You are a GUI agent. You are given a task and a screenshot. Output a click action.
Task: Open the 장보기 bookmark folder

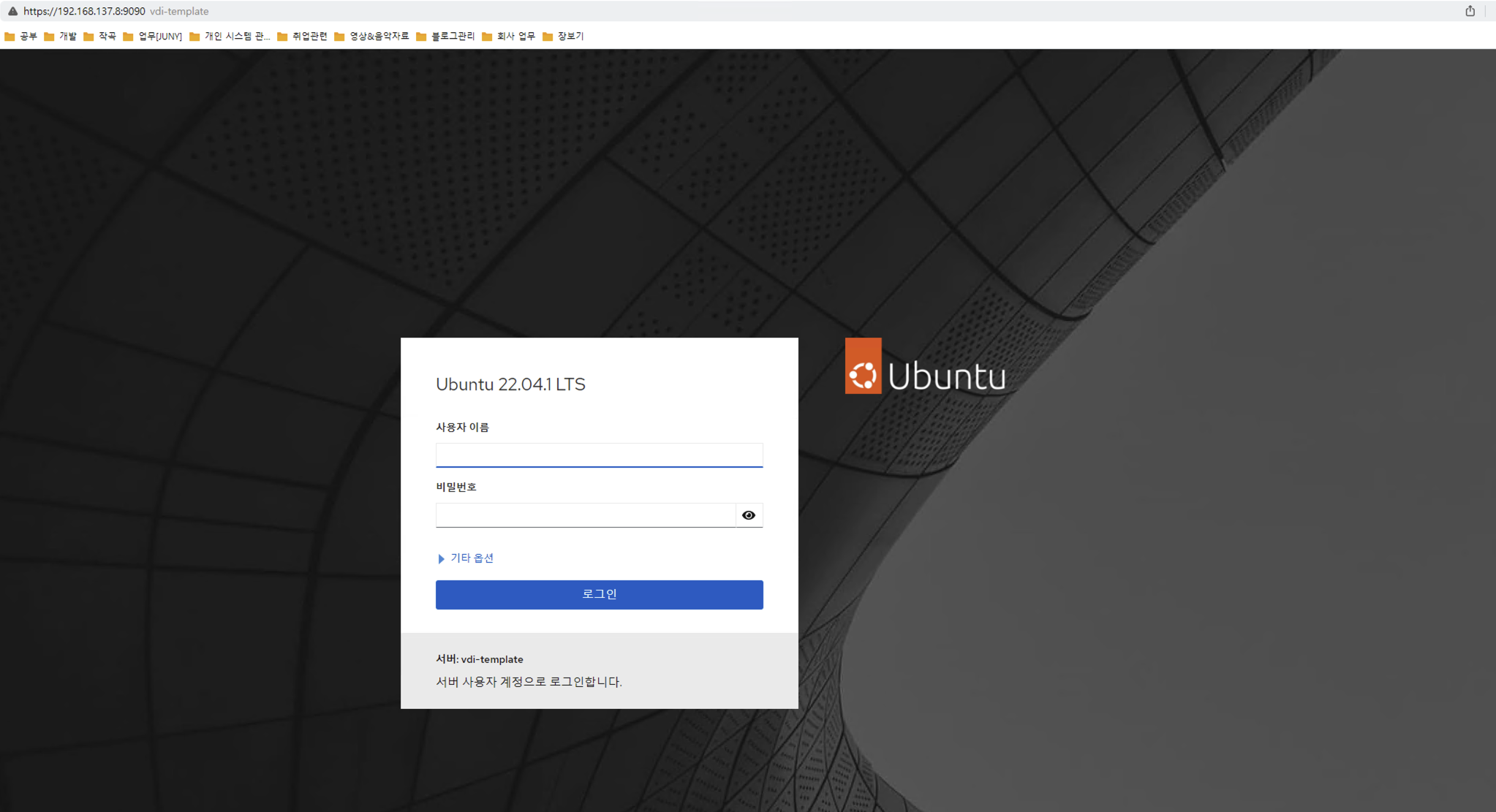click(x=563, y=37)
